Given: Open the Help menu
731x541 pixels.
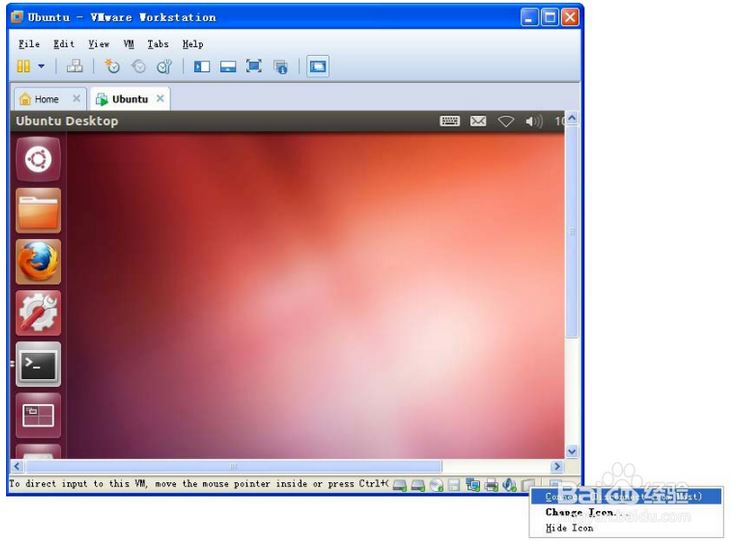Looking at the screenshot, I should [193, 44].
